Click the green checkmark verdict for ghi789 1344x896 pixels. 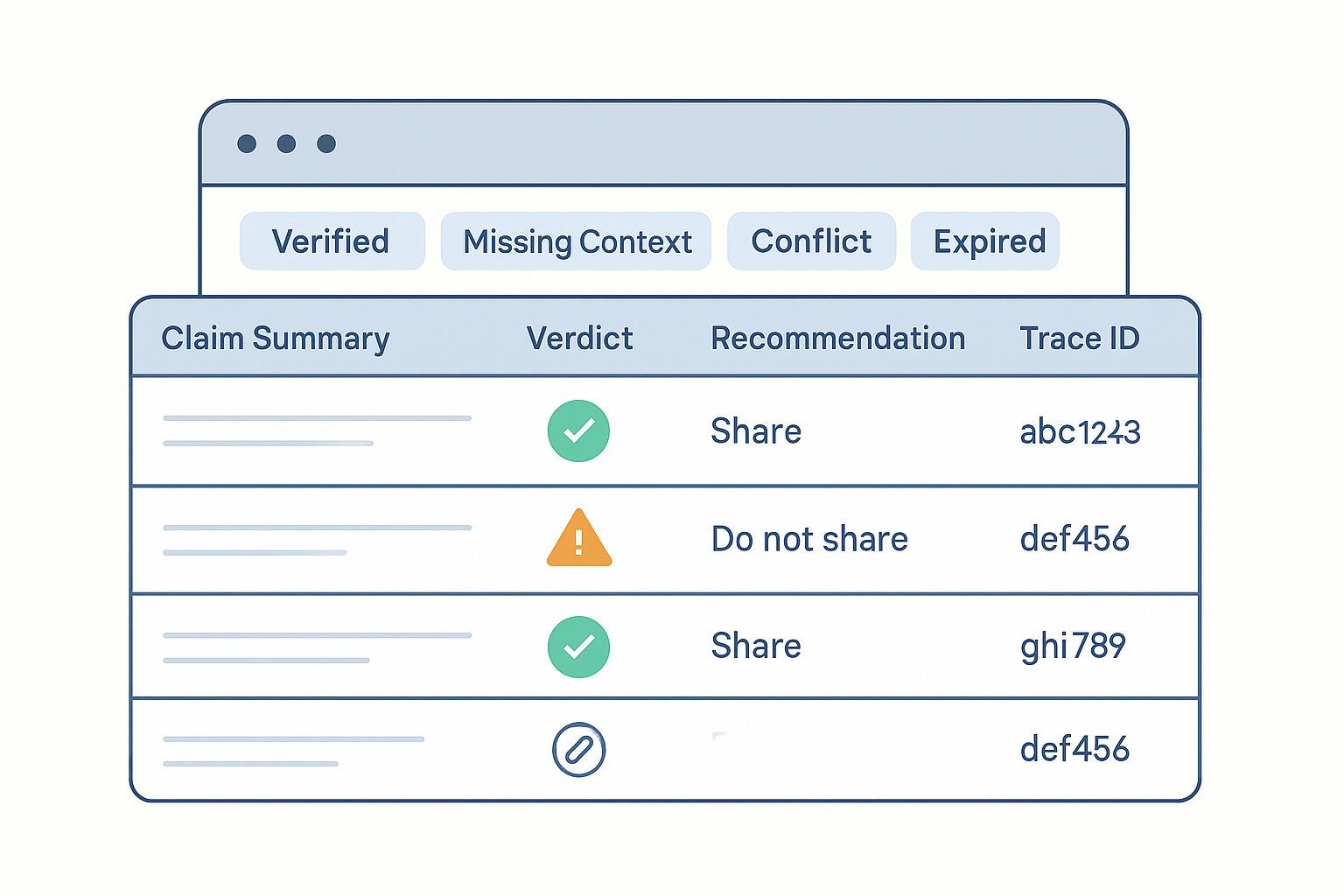578,647
